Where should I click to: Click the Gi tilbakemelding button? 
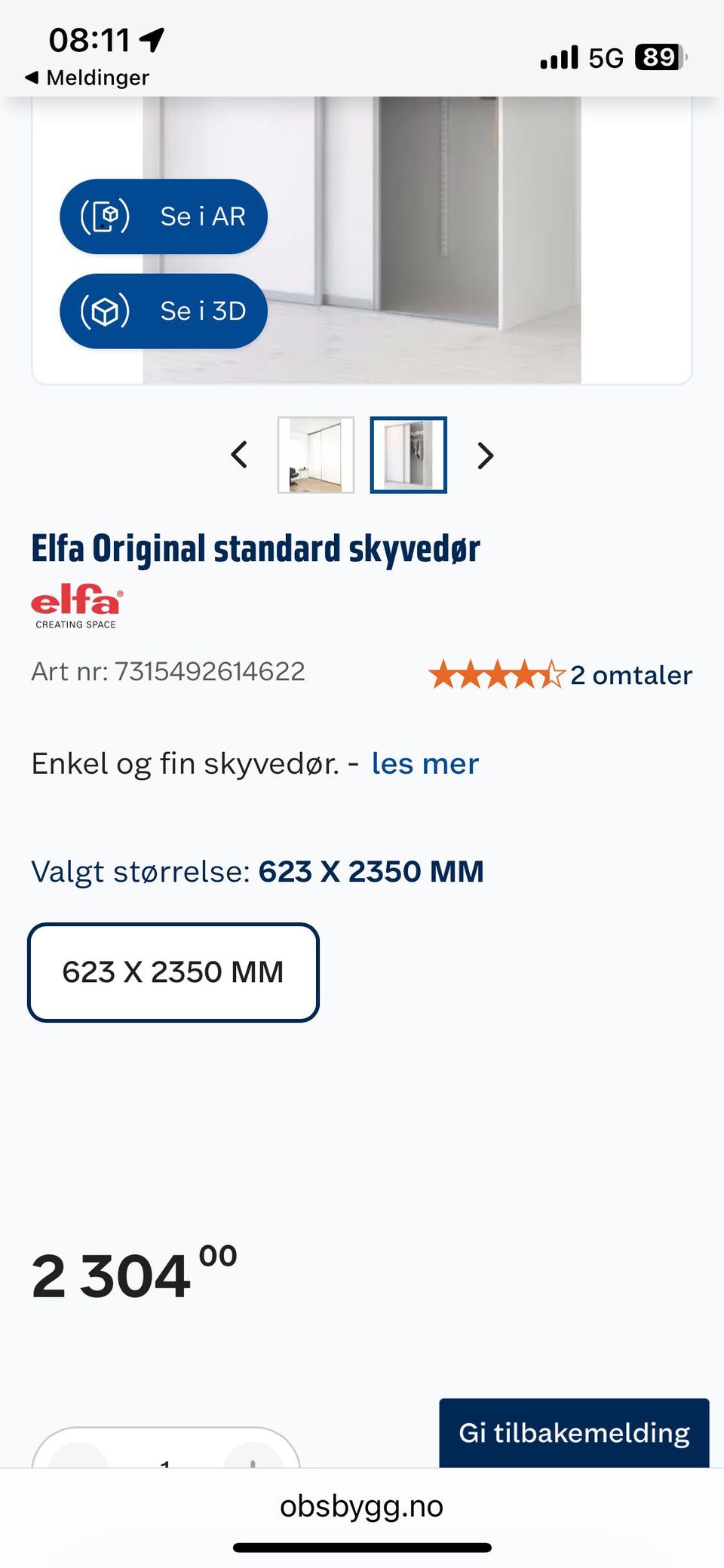click(574, 1432)
